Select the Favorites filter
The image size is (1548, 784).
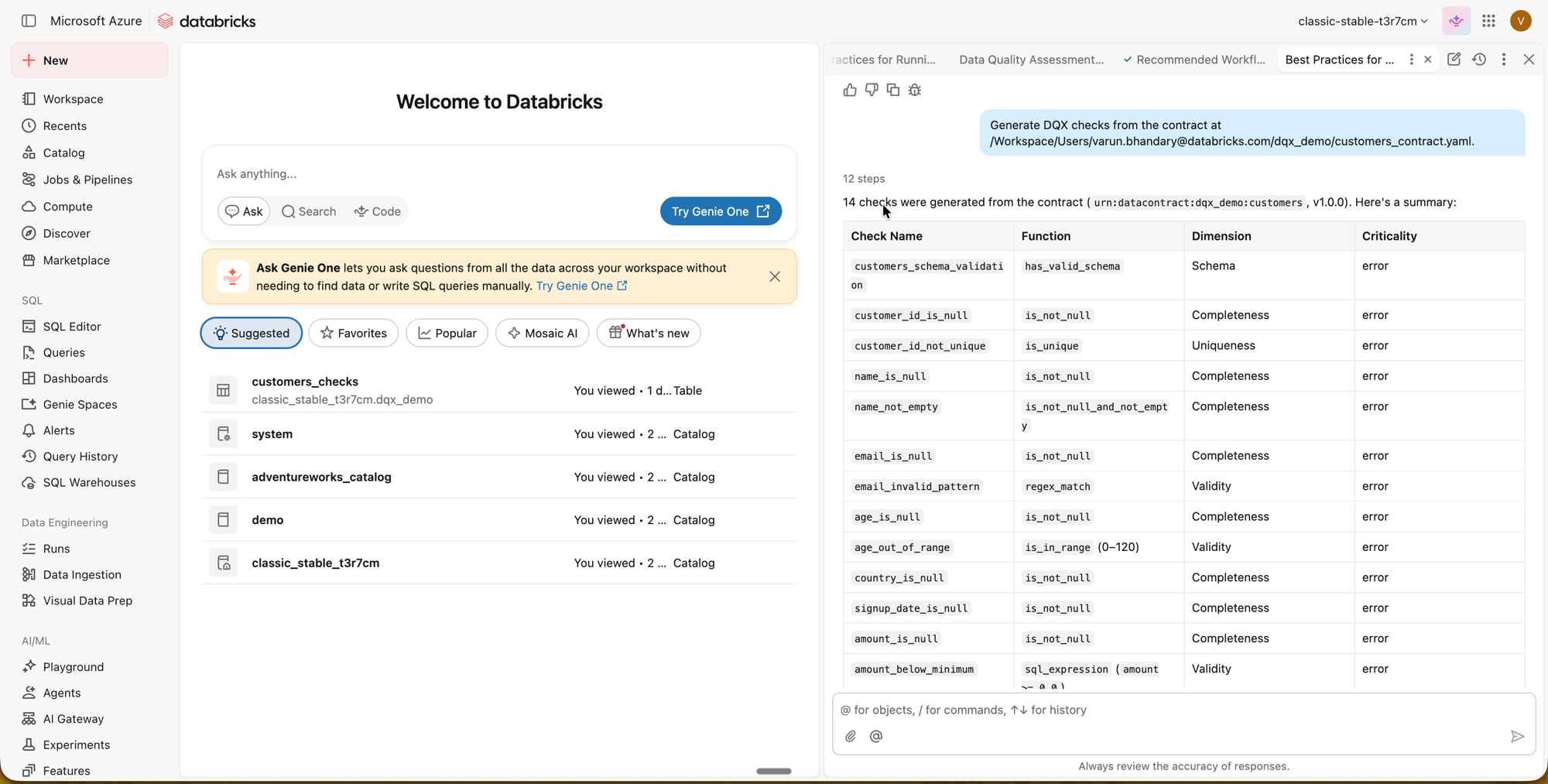354,333
